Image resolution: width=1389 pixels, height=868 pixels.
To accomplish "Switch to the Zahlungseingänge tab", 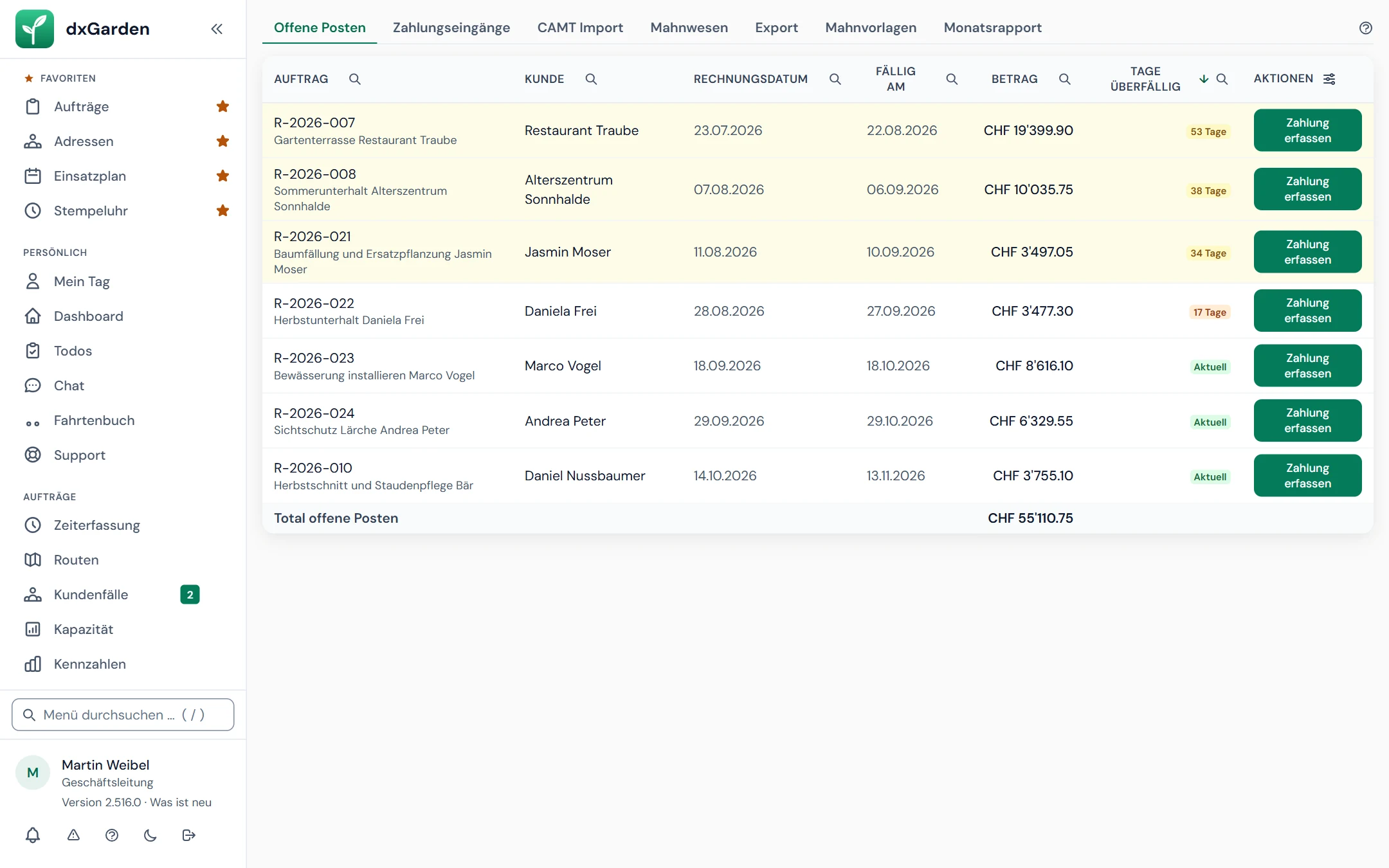I will [x=451, y=28].
